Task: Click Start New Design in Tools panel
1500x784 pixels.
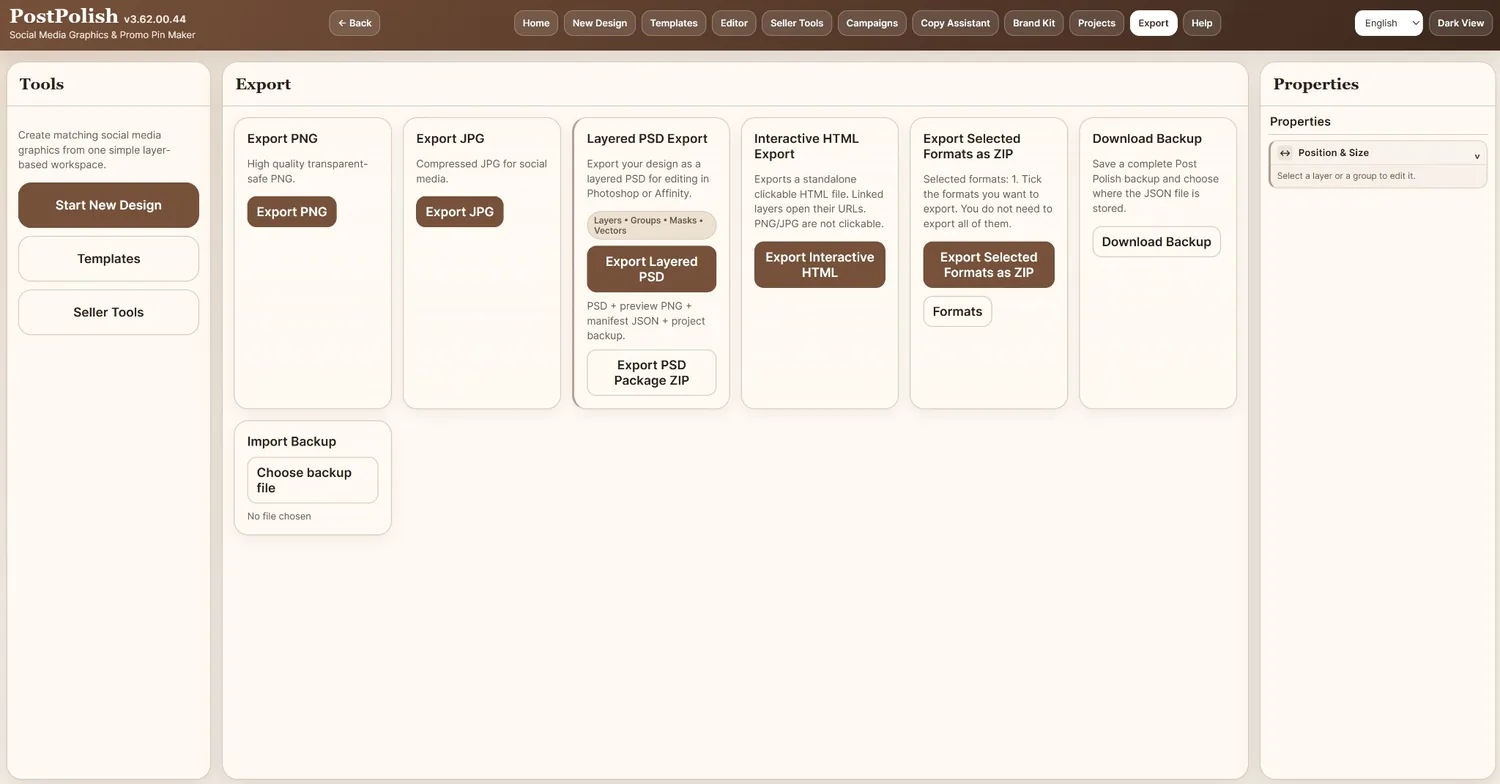Action: click(x=108, y=205)
